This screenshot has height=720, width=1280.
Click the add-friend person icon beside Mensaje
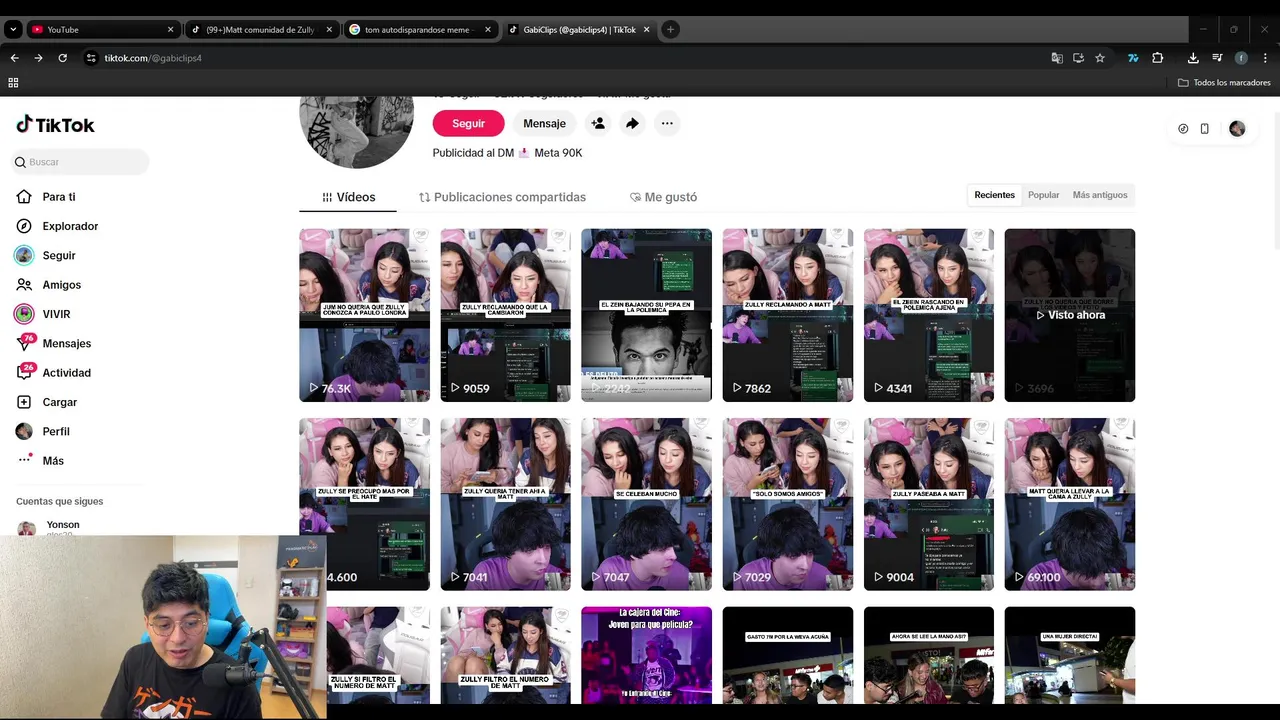[598, 123]
